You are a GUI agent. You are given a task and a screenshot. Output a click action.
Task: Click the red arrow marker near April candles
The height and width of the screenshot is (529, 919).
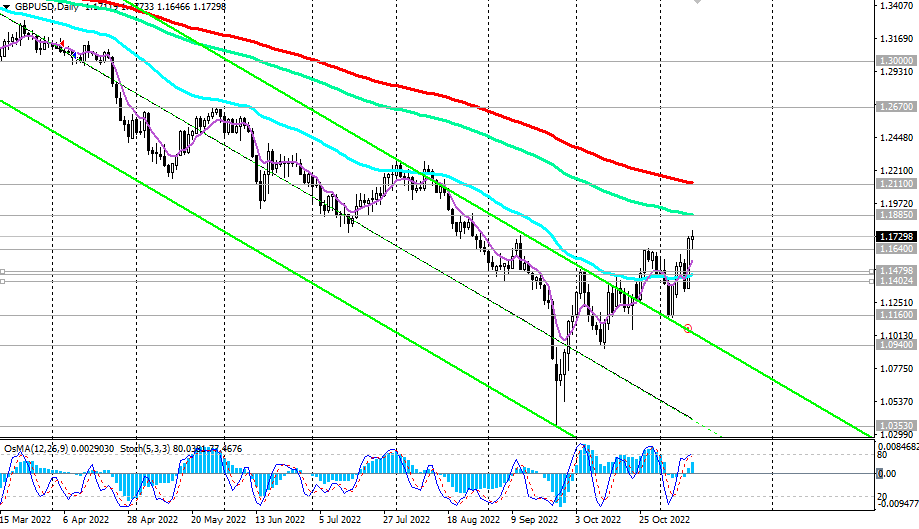(63, 44)
